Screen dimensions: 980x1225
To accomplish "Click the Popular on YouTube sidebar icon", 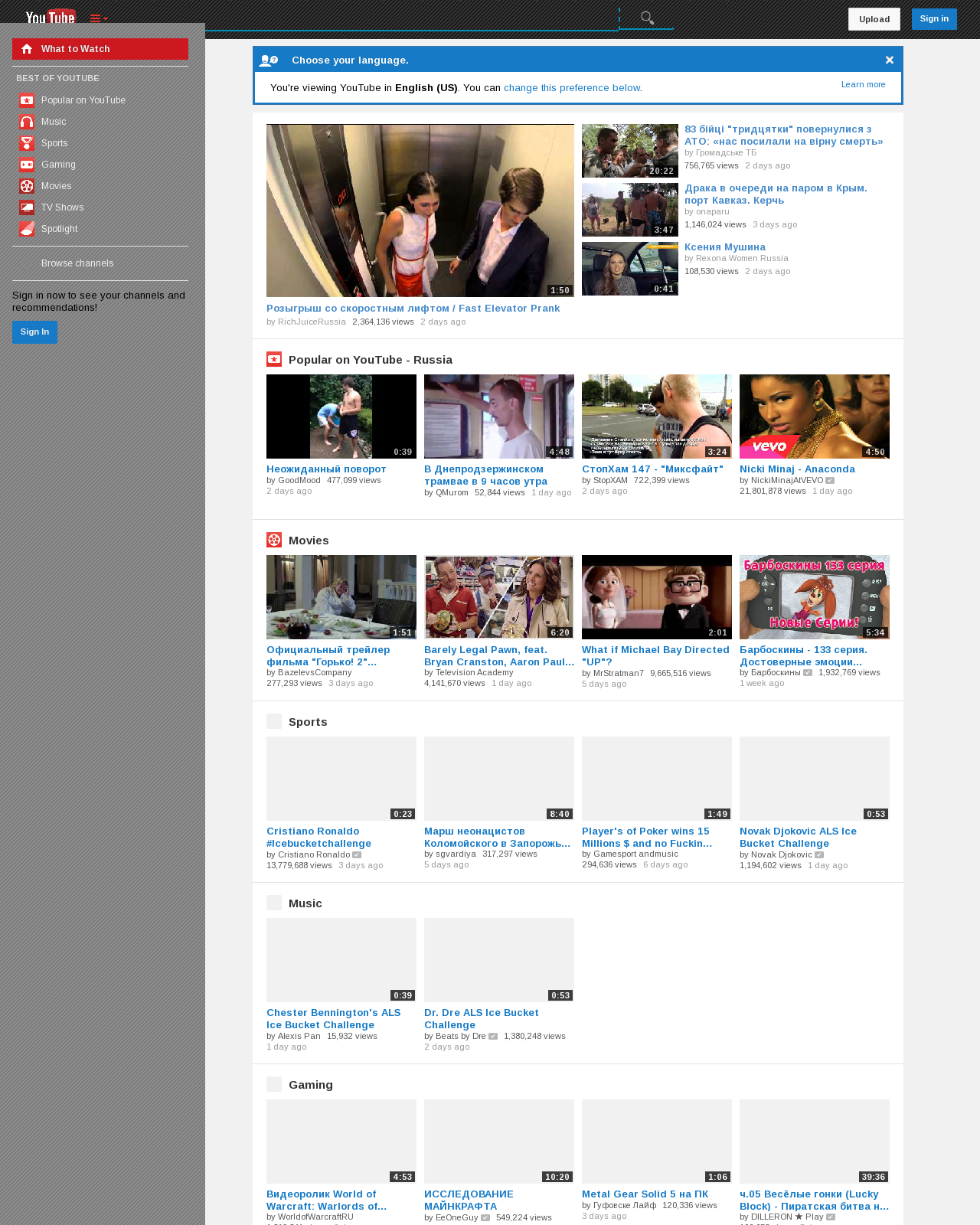I will click(27, 100).
